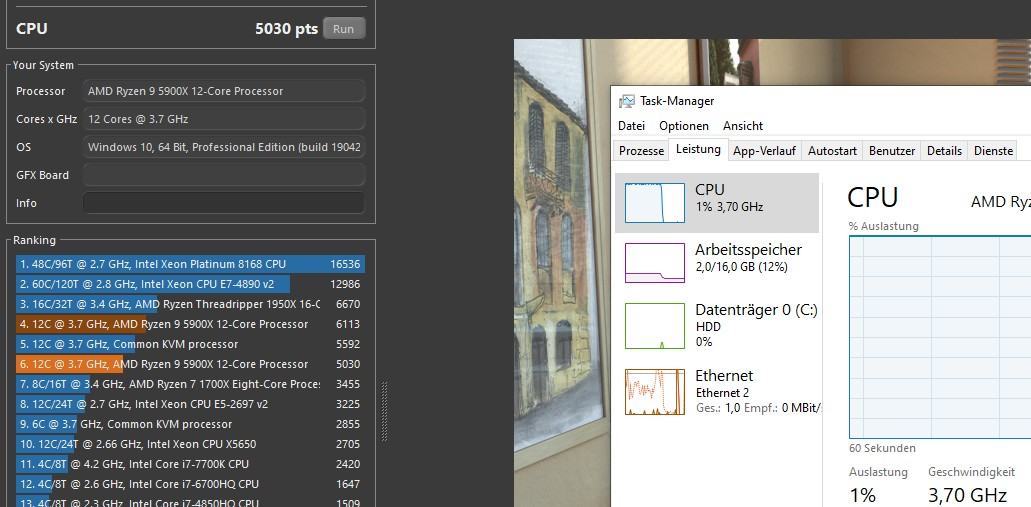
Task: Select ranking row 9 Common KVM processor 2855
Action: coord(190,424)
